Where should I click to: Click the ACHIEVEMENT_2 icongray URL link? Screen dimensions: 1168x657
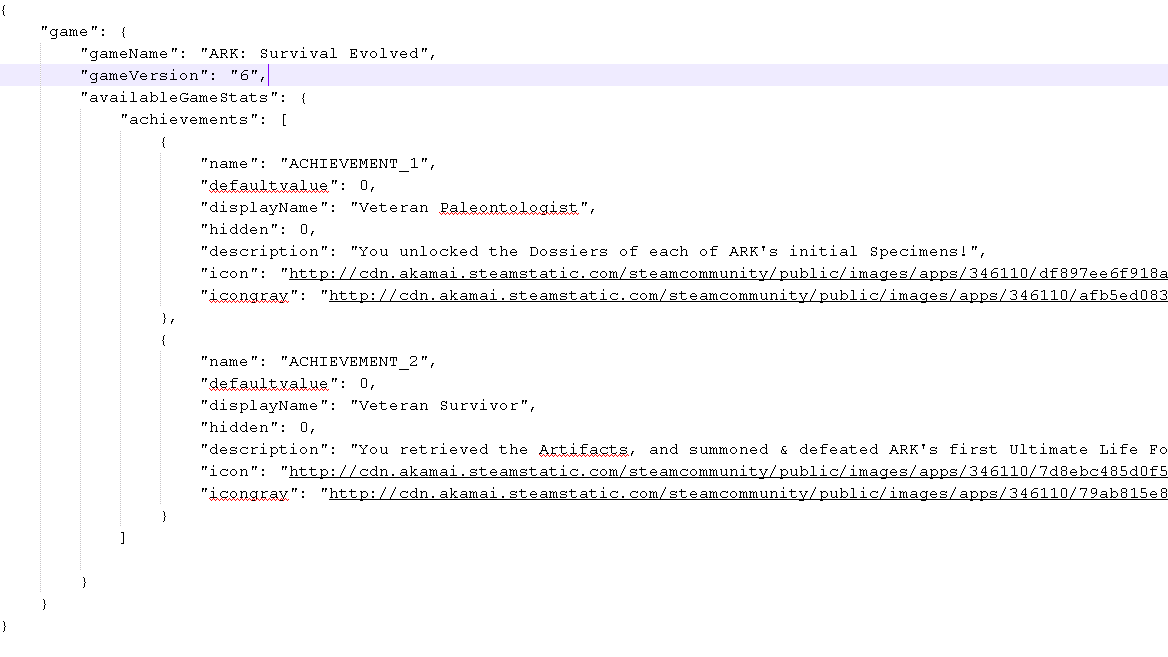click(x=749, y=494)
